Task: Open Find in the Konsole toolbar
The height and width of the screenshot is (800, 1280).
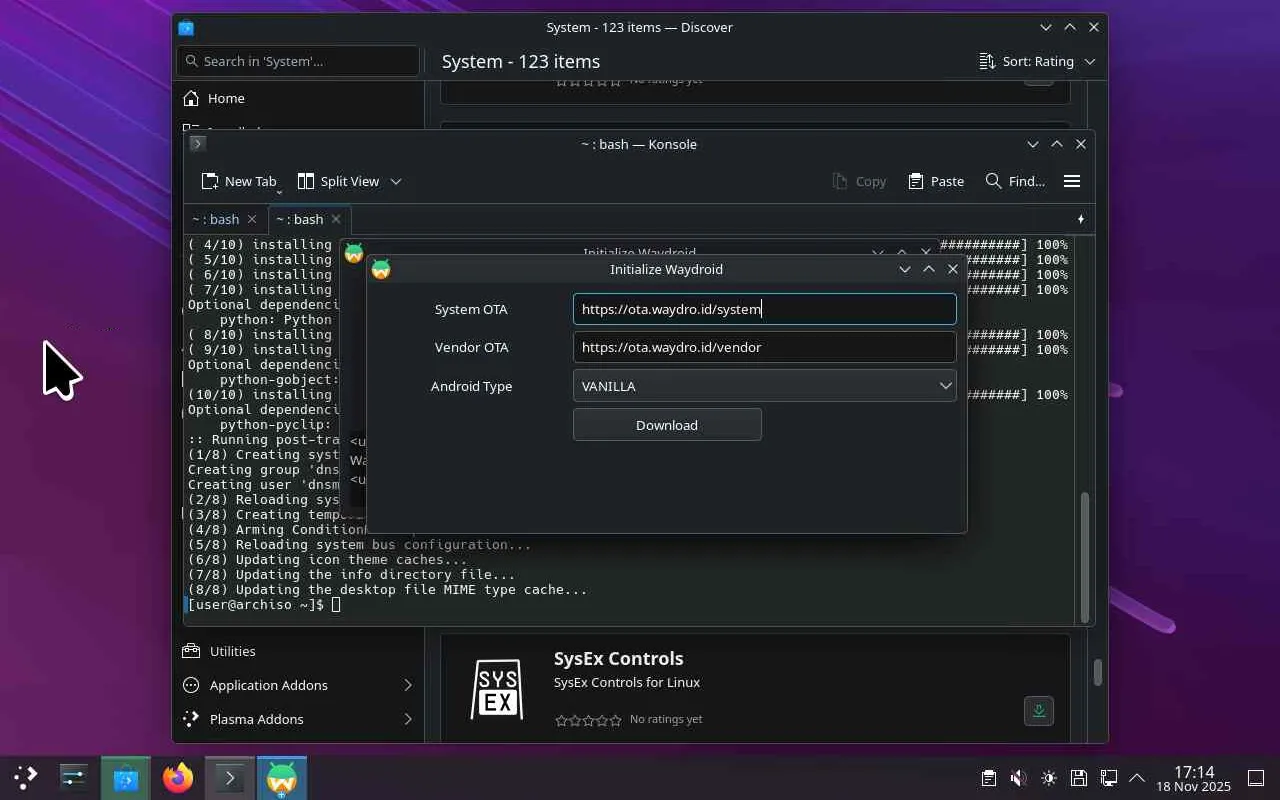Action: [1015, 181]
